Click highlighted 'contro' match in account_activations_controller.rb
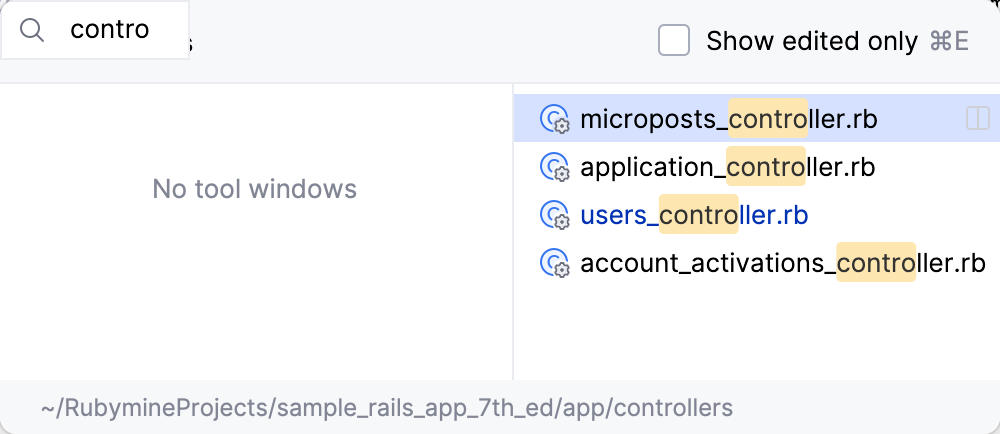 coord(875,263)
